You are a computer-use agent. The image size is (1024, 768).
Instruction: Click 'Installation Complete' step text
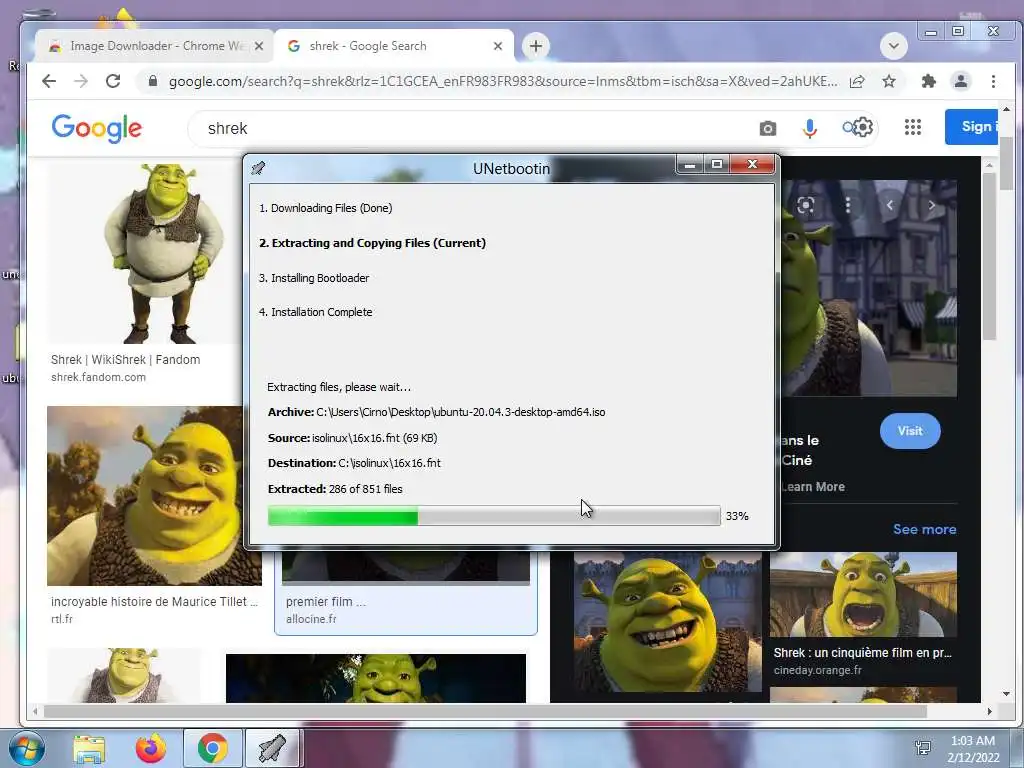(315, 312)
